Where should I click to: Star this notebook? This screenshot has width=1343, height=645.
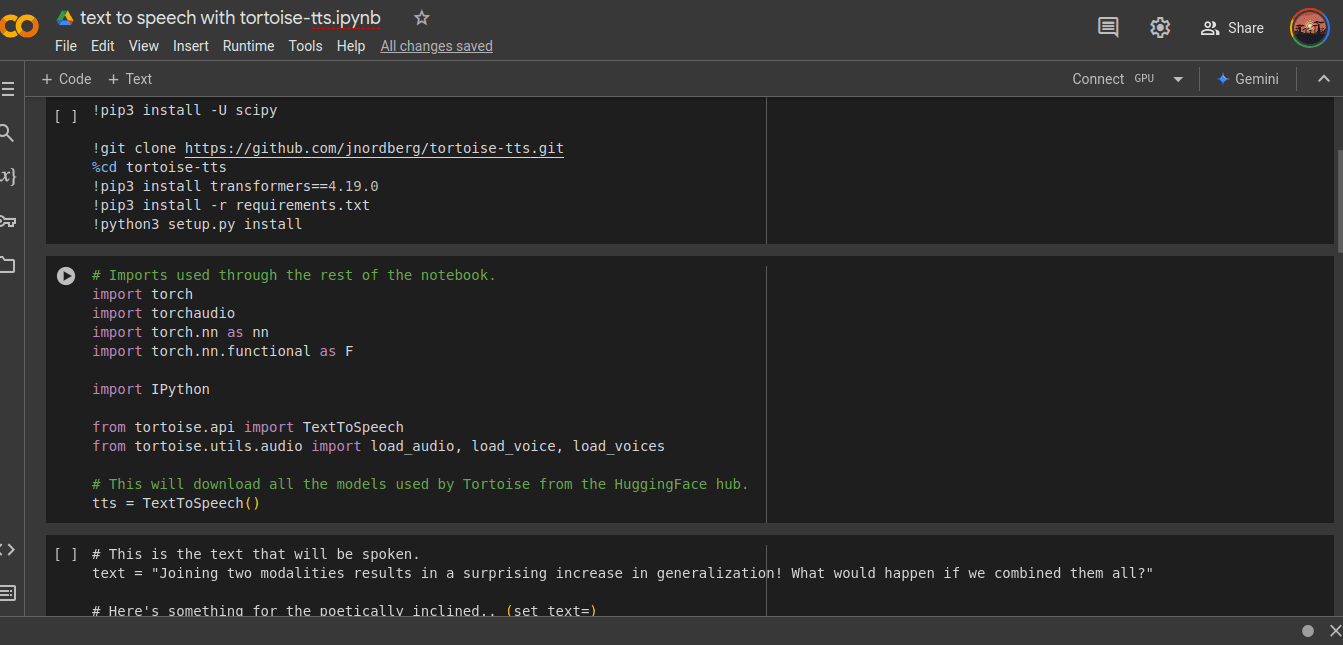421,18
